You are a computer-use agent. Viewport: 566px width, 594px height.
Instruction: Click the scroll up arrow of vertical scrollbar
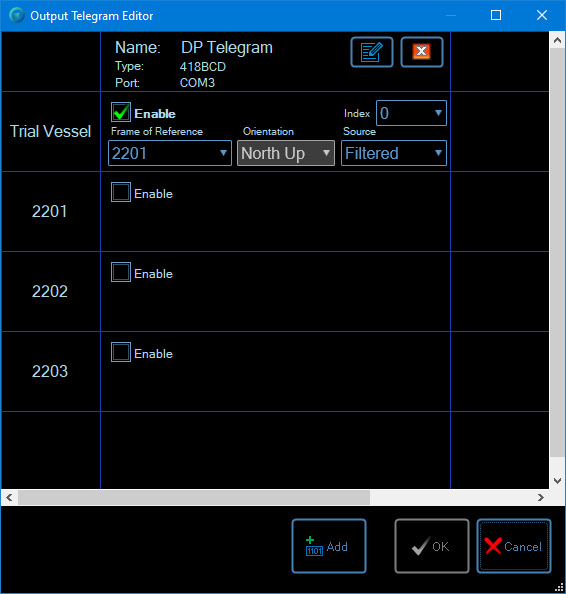pyautogui.click(x=557, y=40)
